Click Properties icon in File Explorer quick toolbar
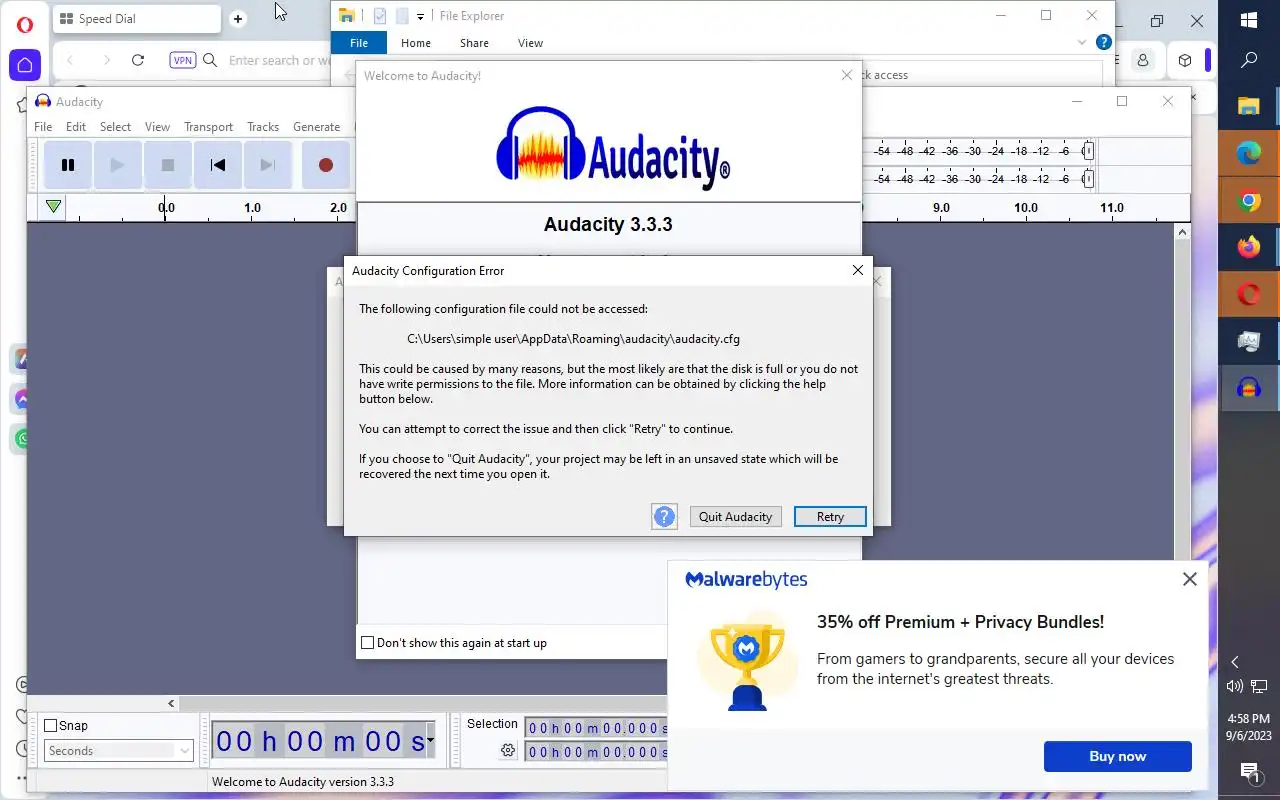Screen dimensions: 1280x800 click(x=380, y=16)
